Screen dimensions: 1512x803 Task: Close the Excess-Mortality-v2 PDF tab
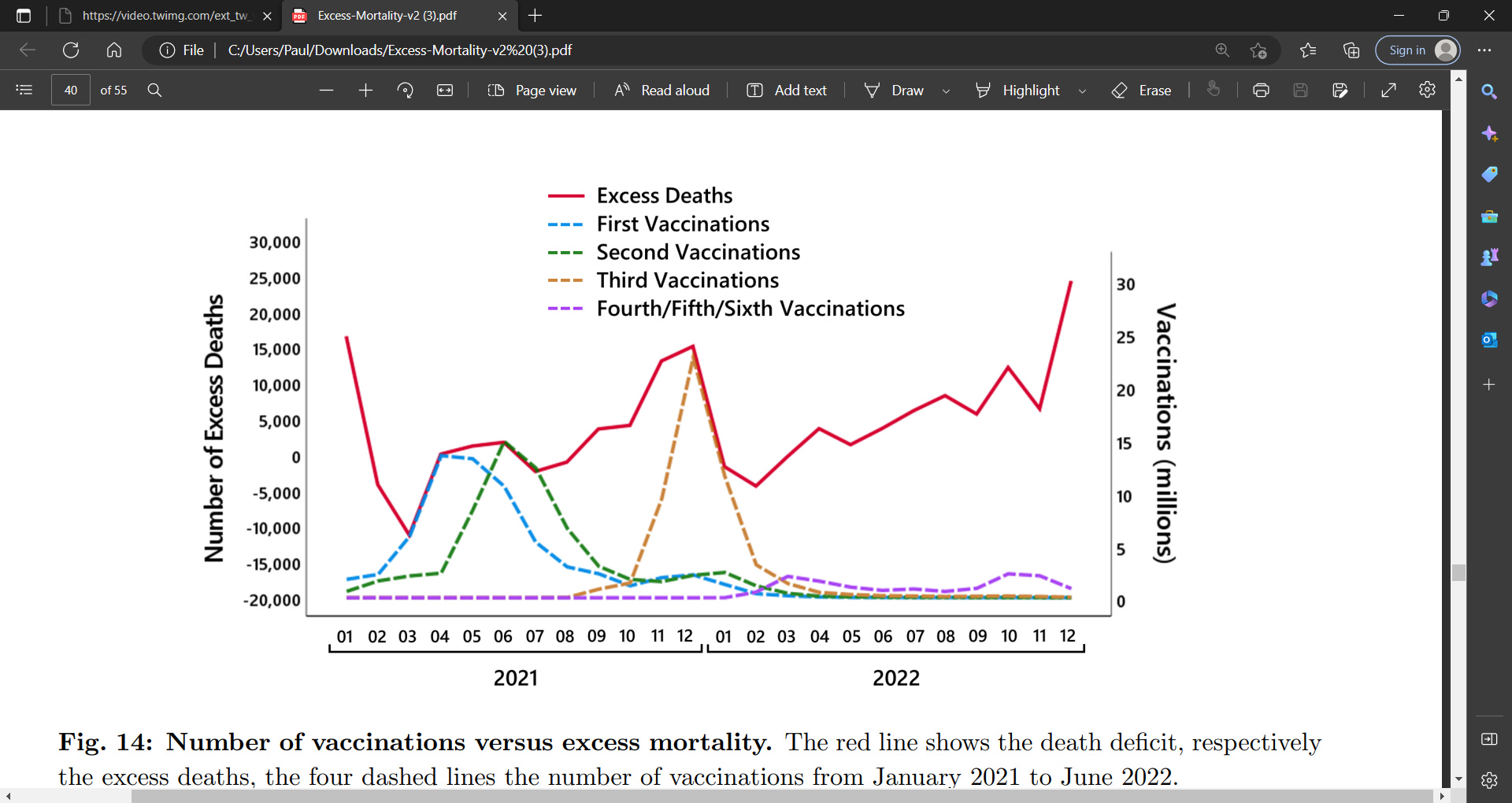tap(502, 16)
